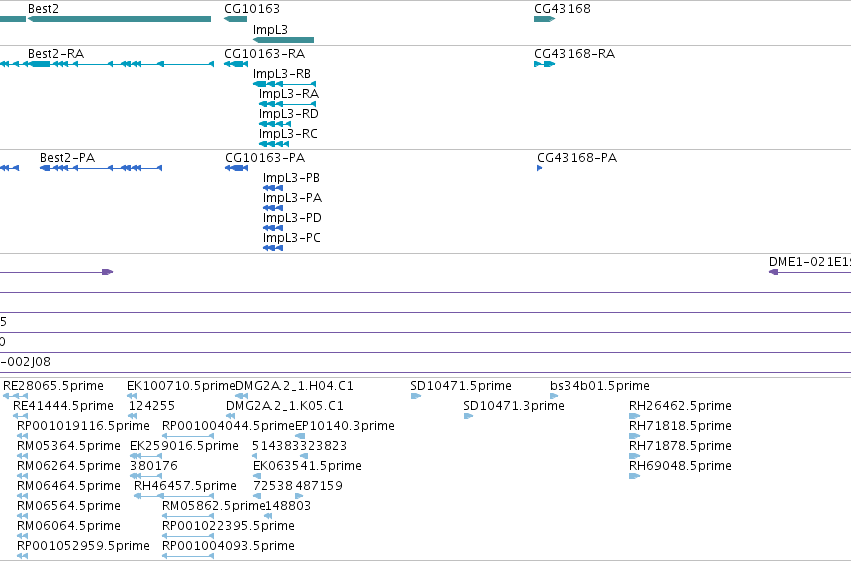Select RP001004044.5prime EST
The height and width of the screenshot is (561, 851).
click(x=188, y=436)
